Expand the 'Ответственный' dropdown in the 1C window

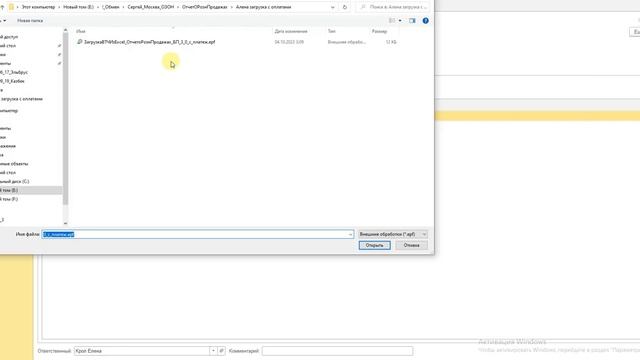click(213, 351)
